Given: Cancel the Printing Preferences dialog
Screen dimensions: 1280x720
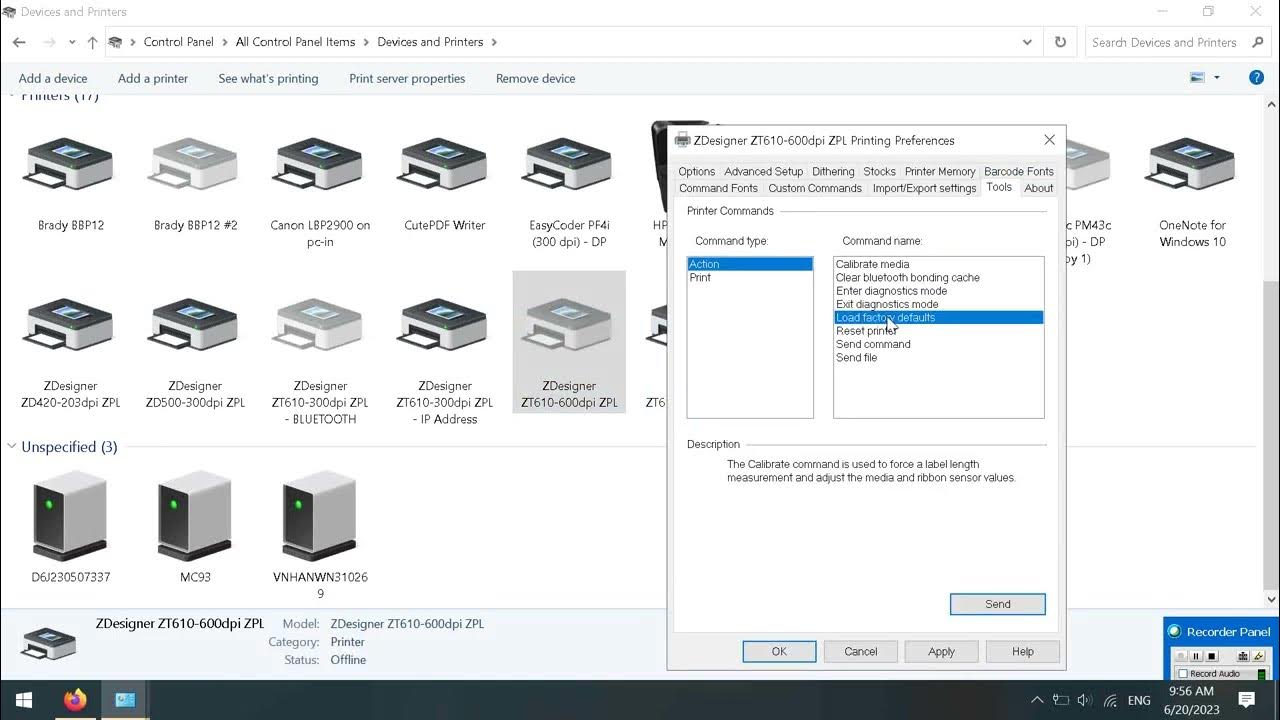Looking at the screenshot, I should point(860,651).
